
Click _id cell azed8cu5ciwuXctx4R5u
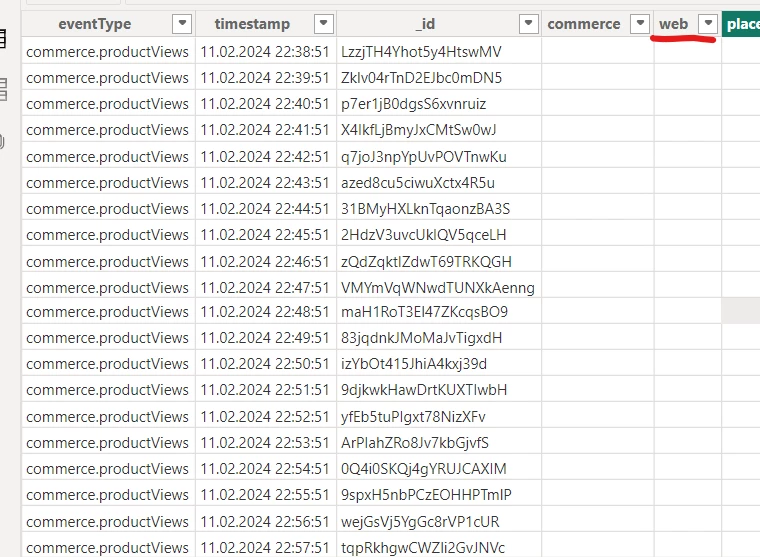(439, 183)
